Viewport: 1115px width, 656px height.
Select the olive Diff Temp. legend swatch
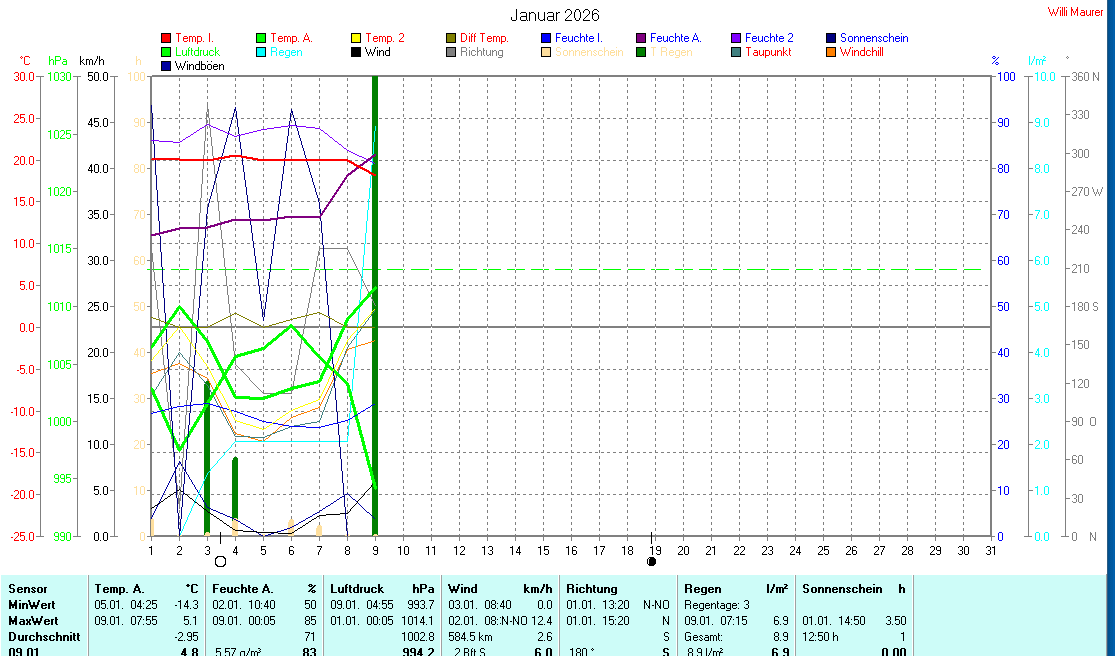click(x=451, y=38)
